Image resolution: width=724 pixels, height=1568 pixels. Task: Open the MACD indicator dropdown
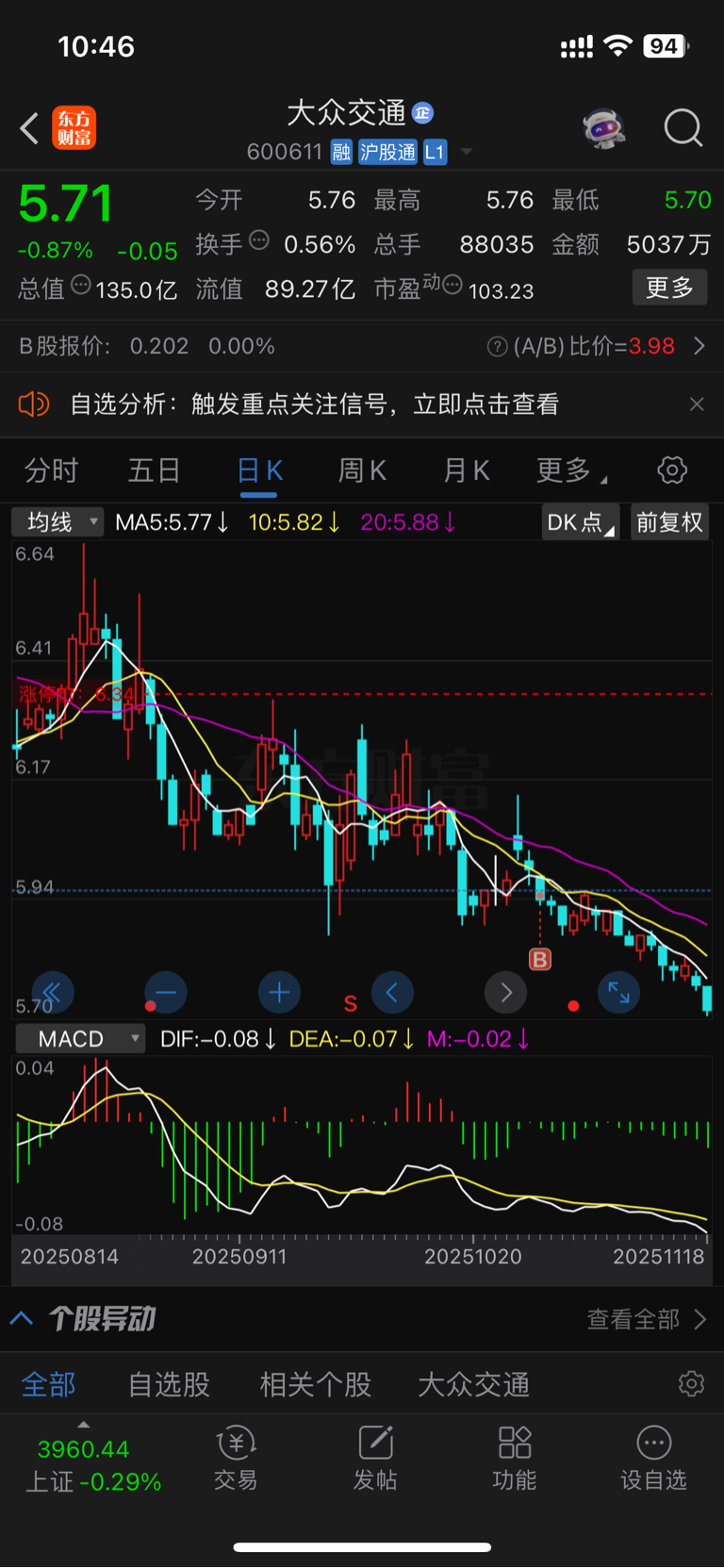click(x=80, y=1039)
